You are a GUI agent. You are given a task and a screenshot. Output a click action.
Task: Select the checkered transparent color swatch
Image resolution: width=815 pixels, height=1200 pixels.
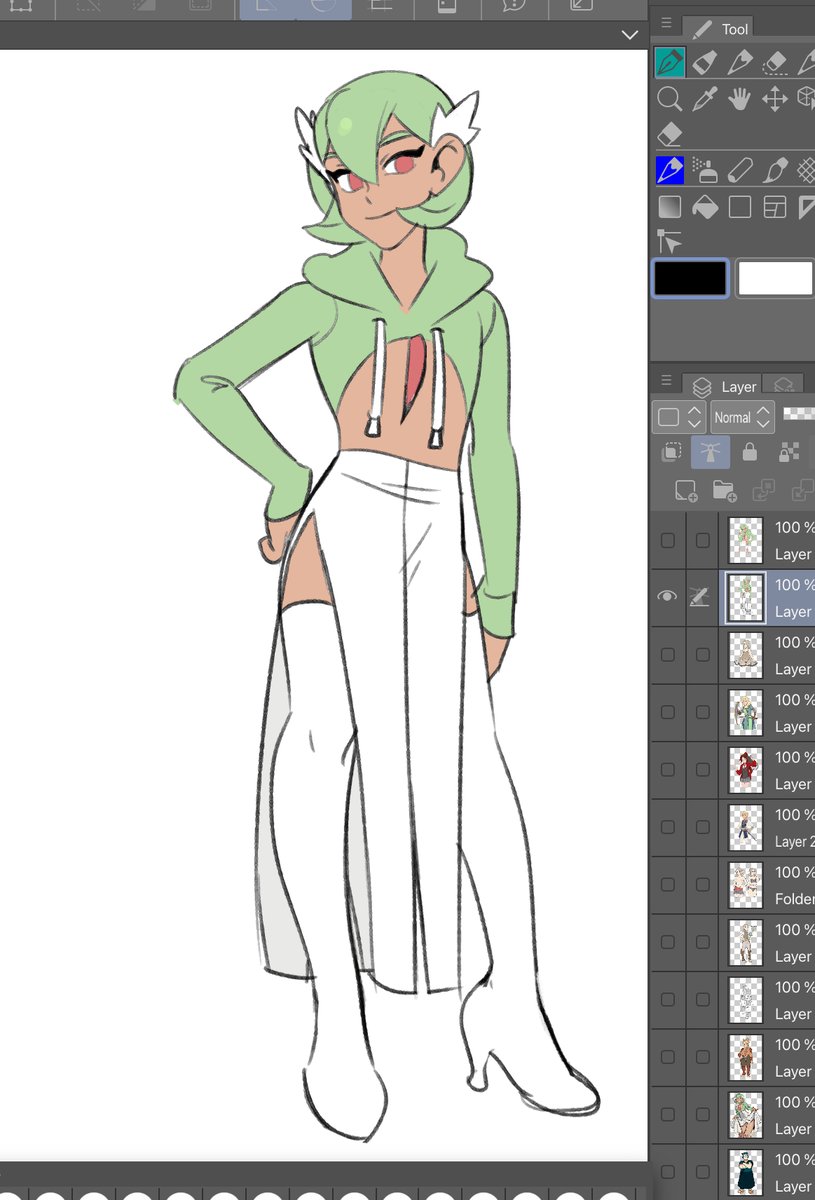pyautogui.click(x=799, y=412)
